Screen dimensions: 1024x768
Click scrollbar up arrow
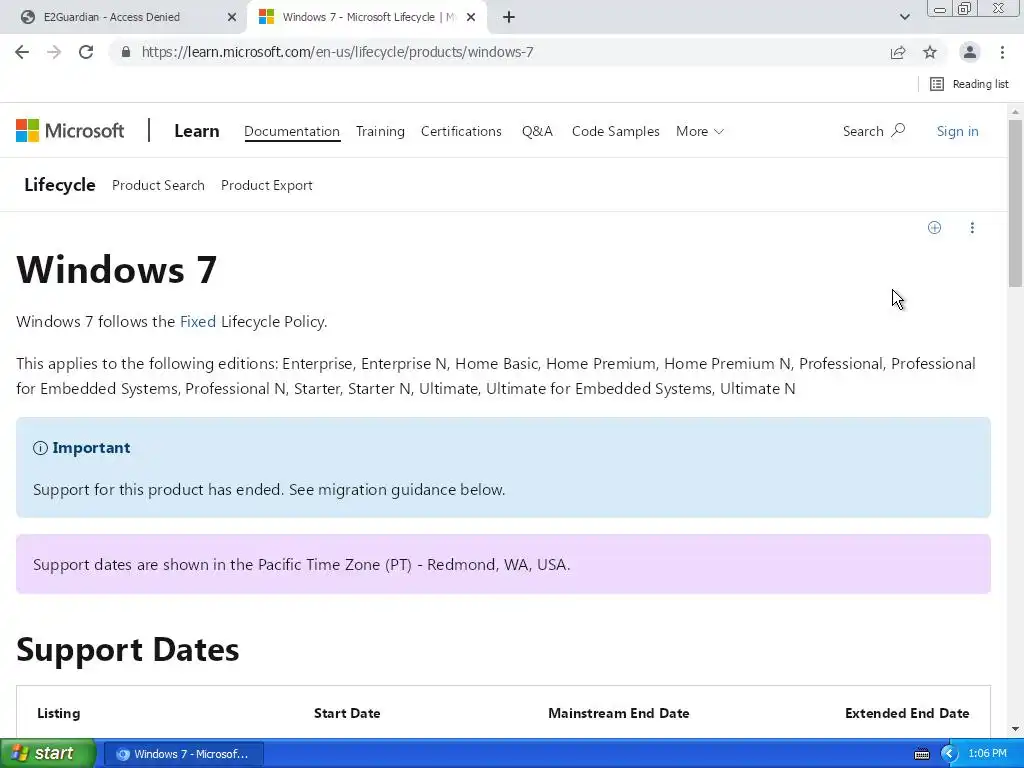(1016, 112)
